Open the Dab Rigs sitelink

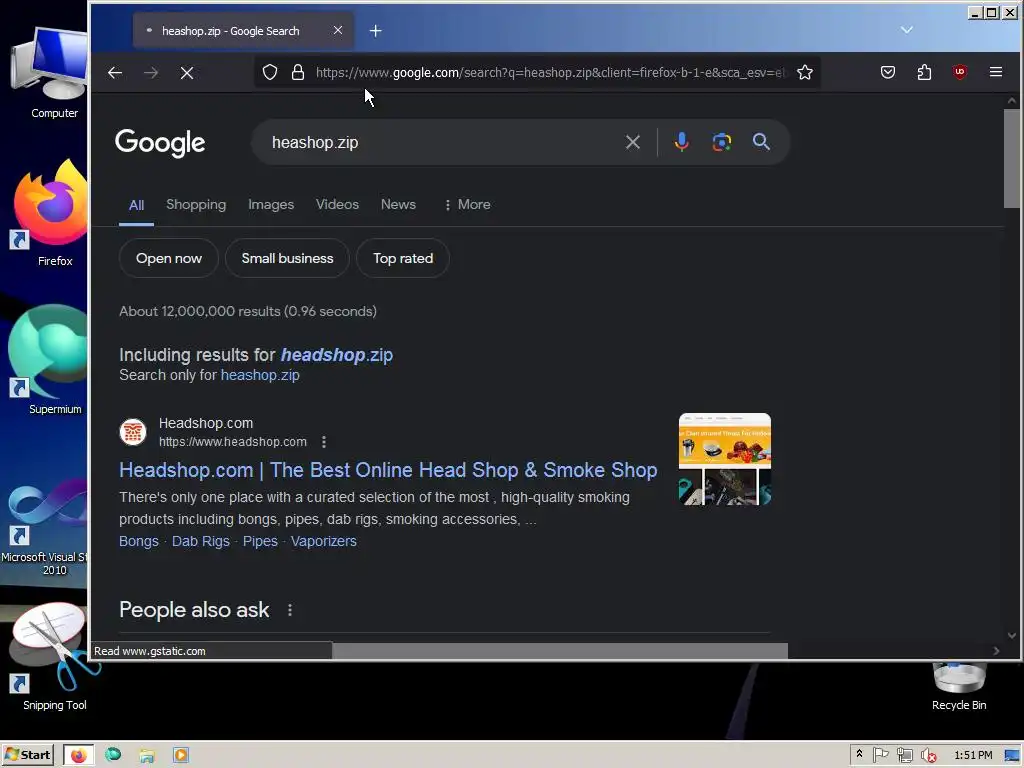click(x=200, y=541)
